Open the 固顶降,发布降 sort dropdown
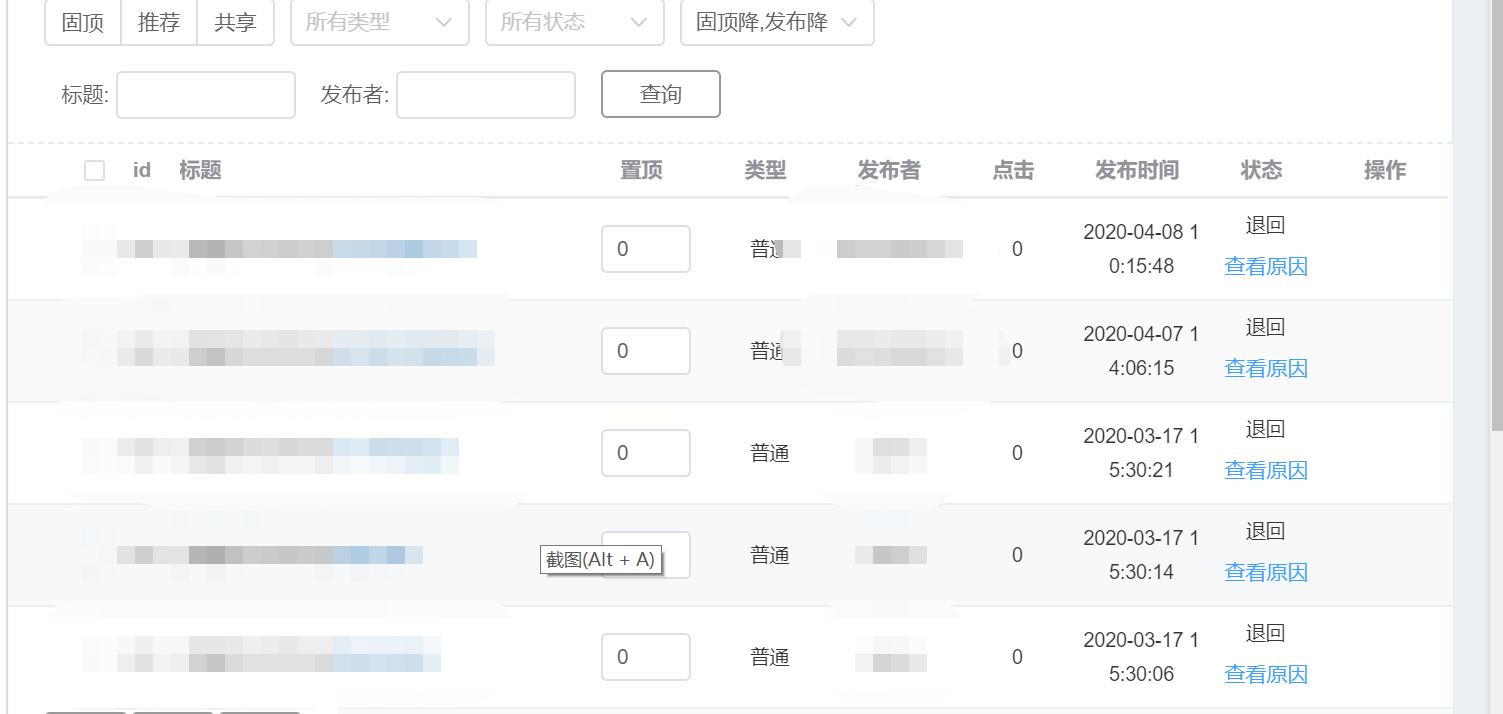This screenshot has width=1503, height=714. click(777, 22)
